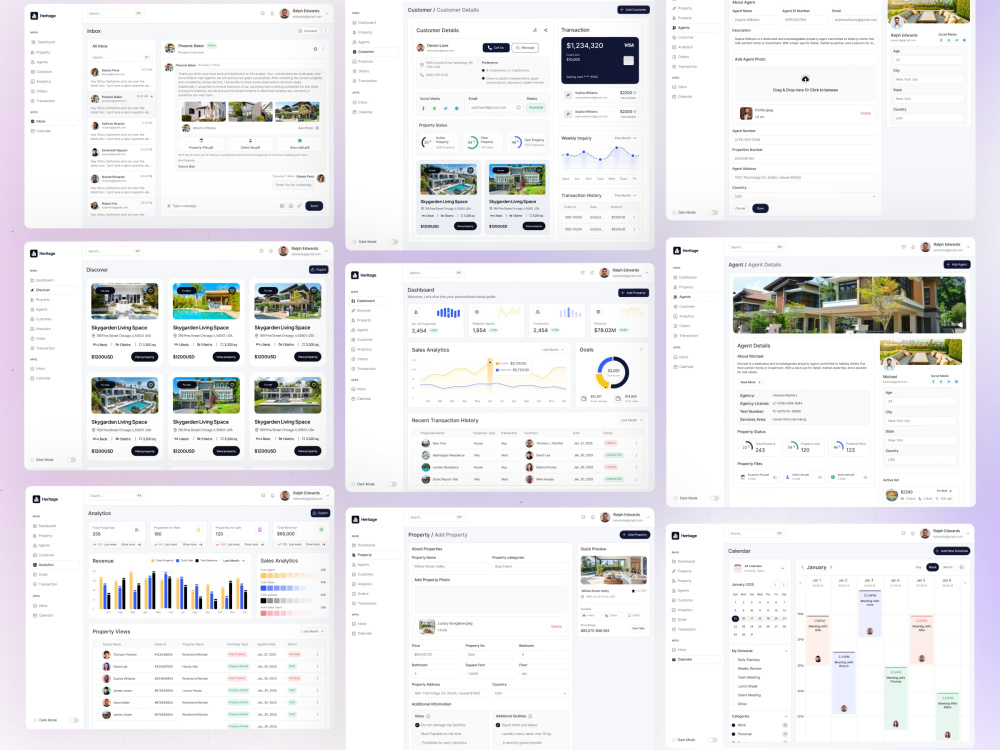Click Delete link for uploaded Luxury Bungalow photo

coord(556,626)
